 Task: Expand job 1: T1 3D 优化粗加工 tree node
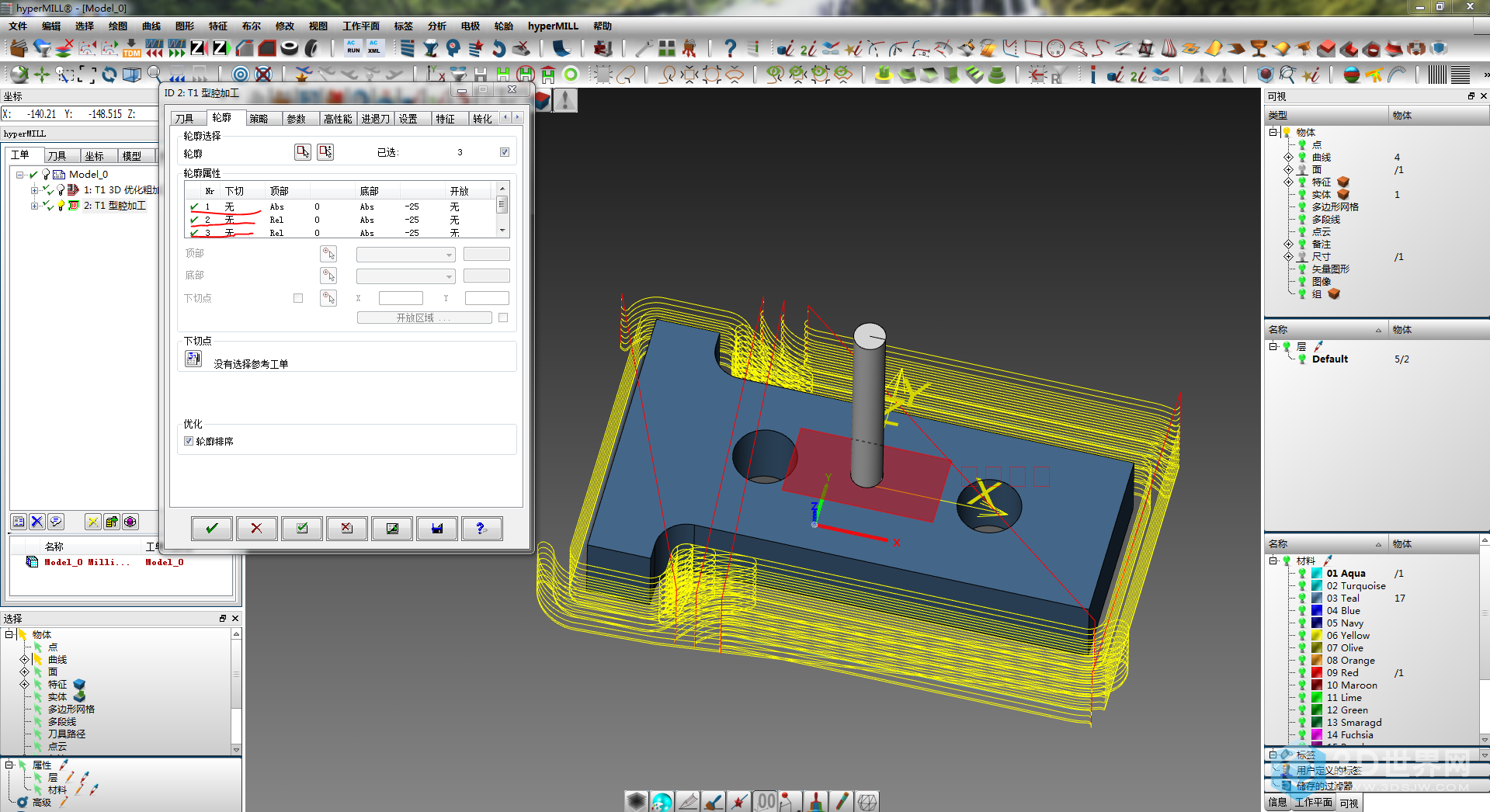(x=34, y=190)
